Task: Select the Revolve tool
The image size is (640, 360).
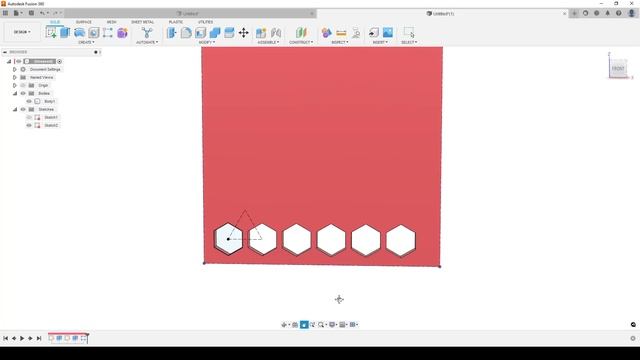Action: [x=79, y=33]
